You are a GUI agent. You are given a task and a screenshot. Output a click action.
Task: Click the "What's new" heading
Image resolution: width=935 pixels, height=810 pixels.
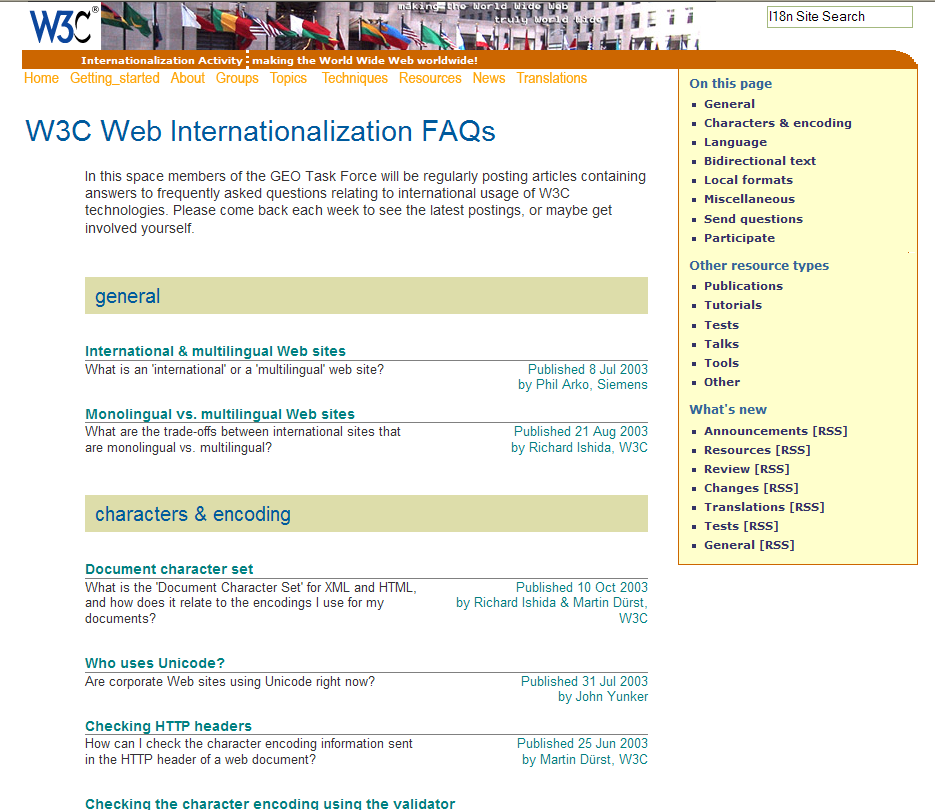(x=728, y=410)
